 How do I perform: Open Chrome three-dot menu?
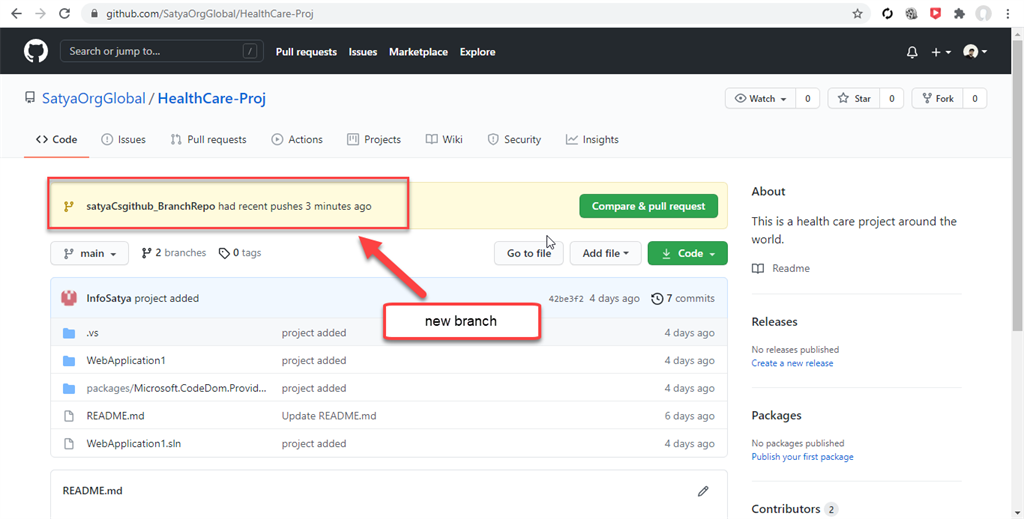1008,14
